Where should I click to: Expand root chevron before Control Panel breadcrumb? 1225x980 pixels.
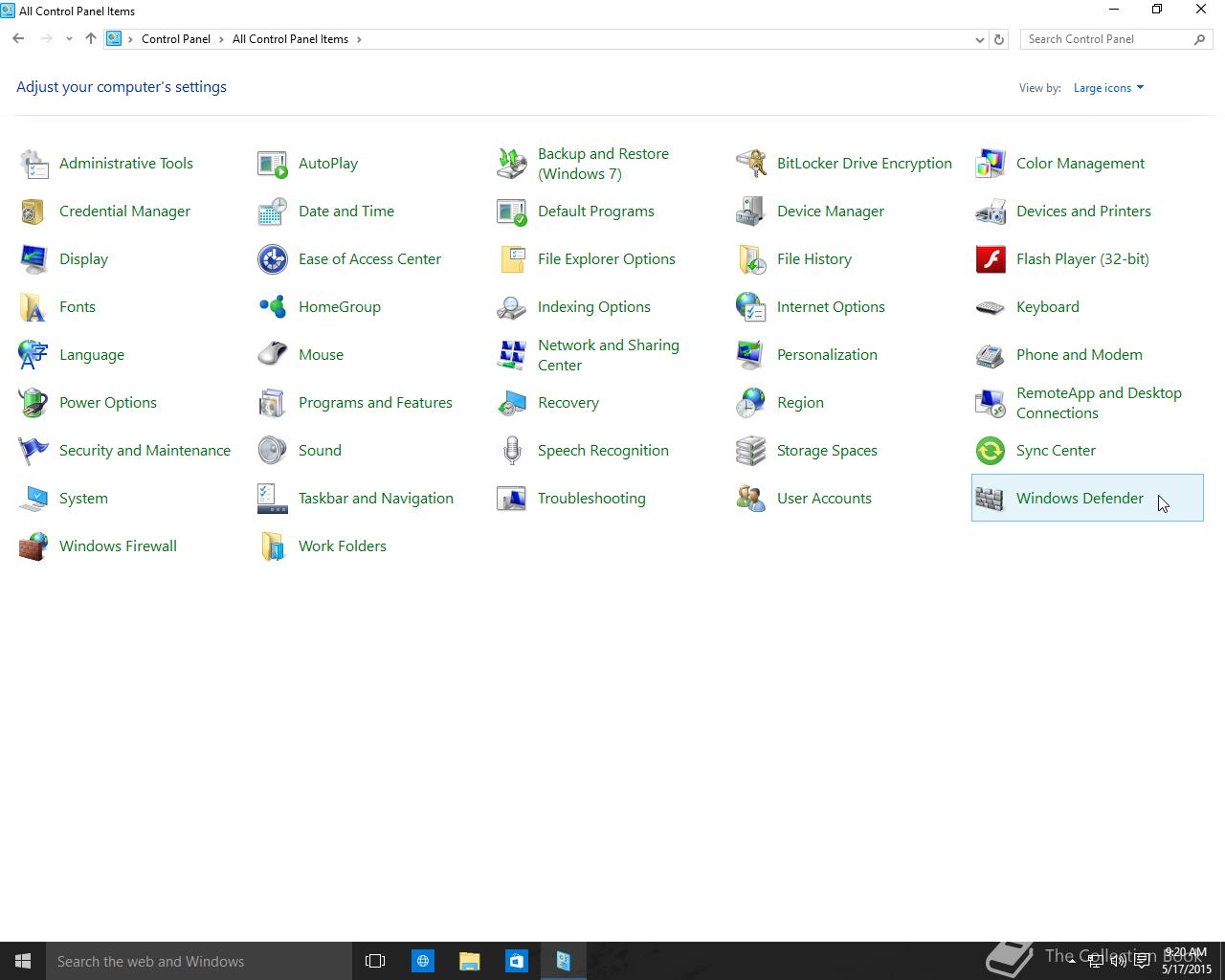[130, 39]
